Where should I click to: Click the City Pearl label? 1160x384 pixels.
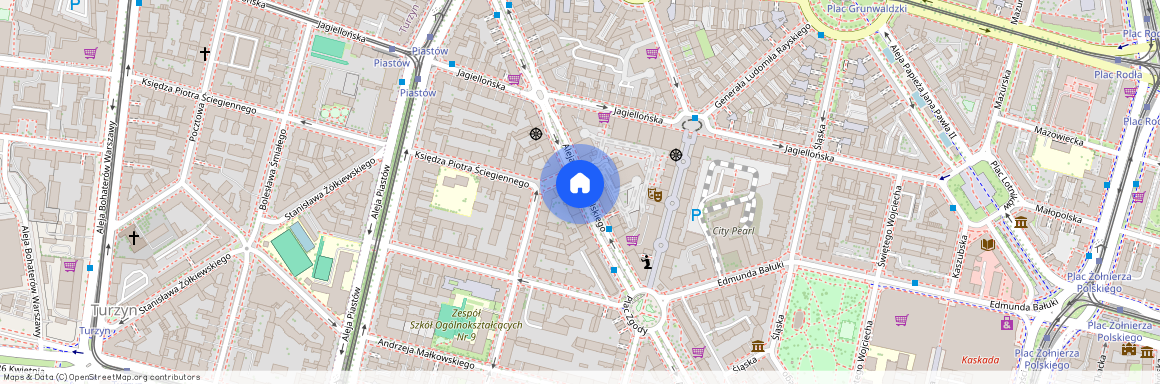(733, 230)
